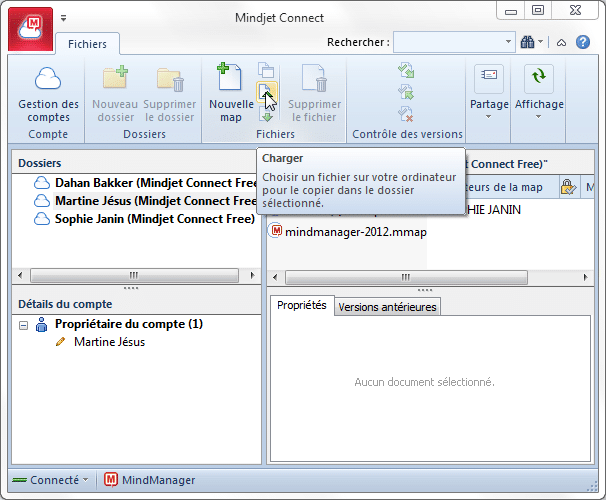606x500 pixels.
Task: Click the binoculars search icon
Action: [528, 42]
